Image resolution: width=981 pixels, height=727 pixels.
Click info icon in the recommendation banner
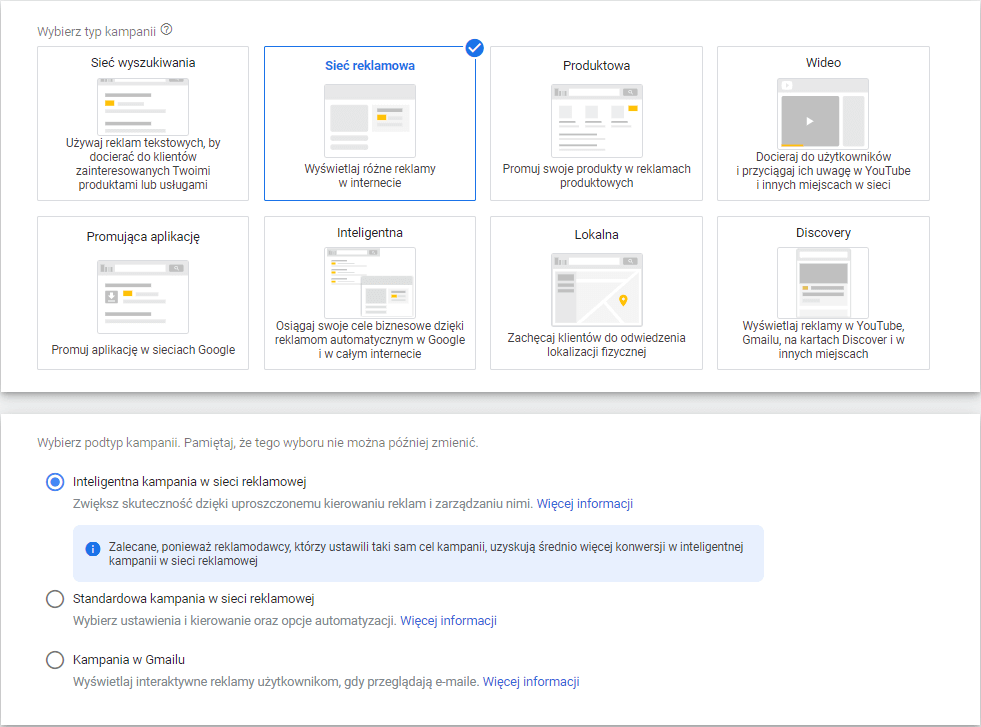[x=93, y=549]
